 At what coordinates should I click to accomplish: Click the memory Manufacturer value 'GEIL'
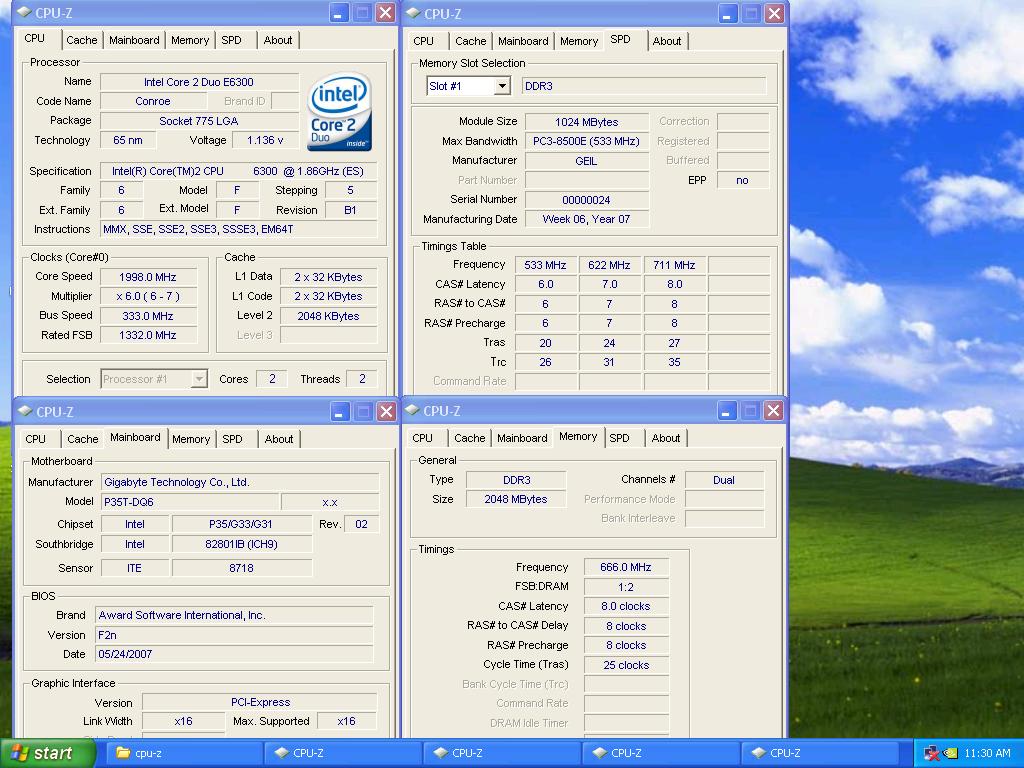pyautogui.click(x=586, y=161)
